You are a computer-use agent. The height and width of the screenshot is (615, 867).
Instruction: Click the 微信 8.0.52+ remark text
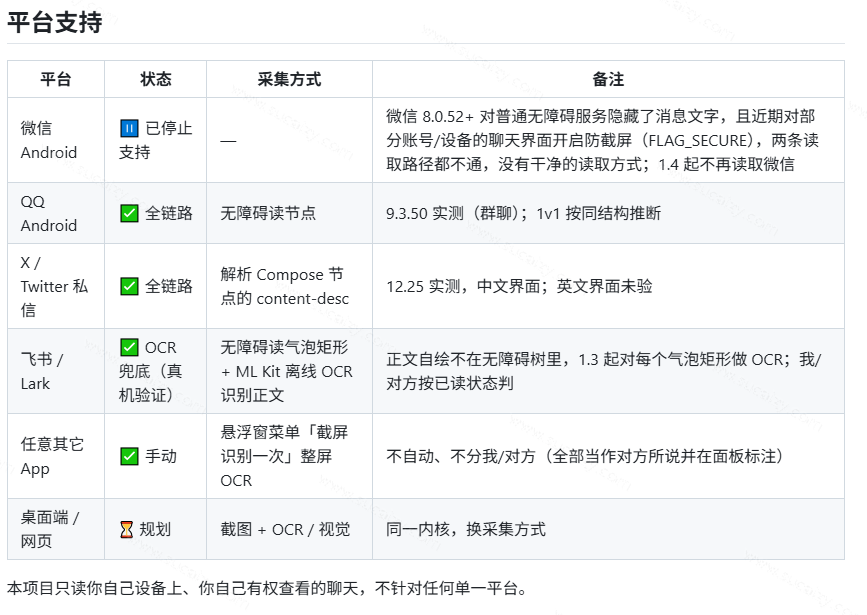(x=602, y=140)
